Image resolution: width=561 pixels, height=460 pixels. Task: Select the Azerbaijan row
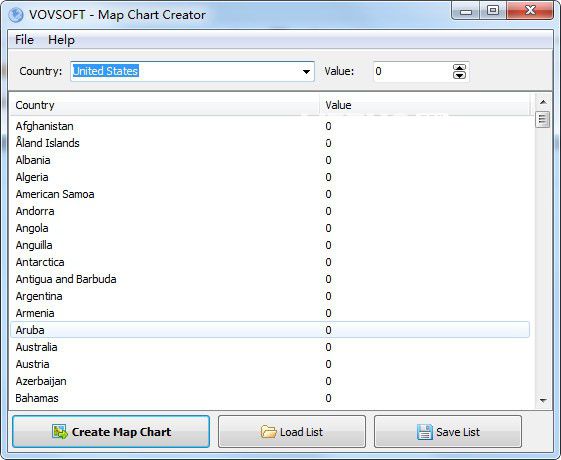pos(270,381)
